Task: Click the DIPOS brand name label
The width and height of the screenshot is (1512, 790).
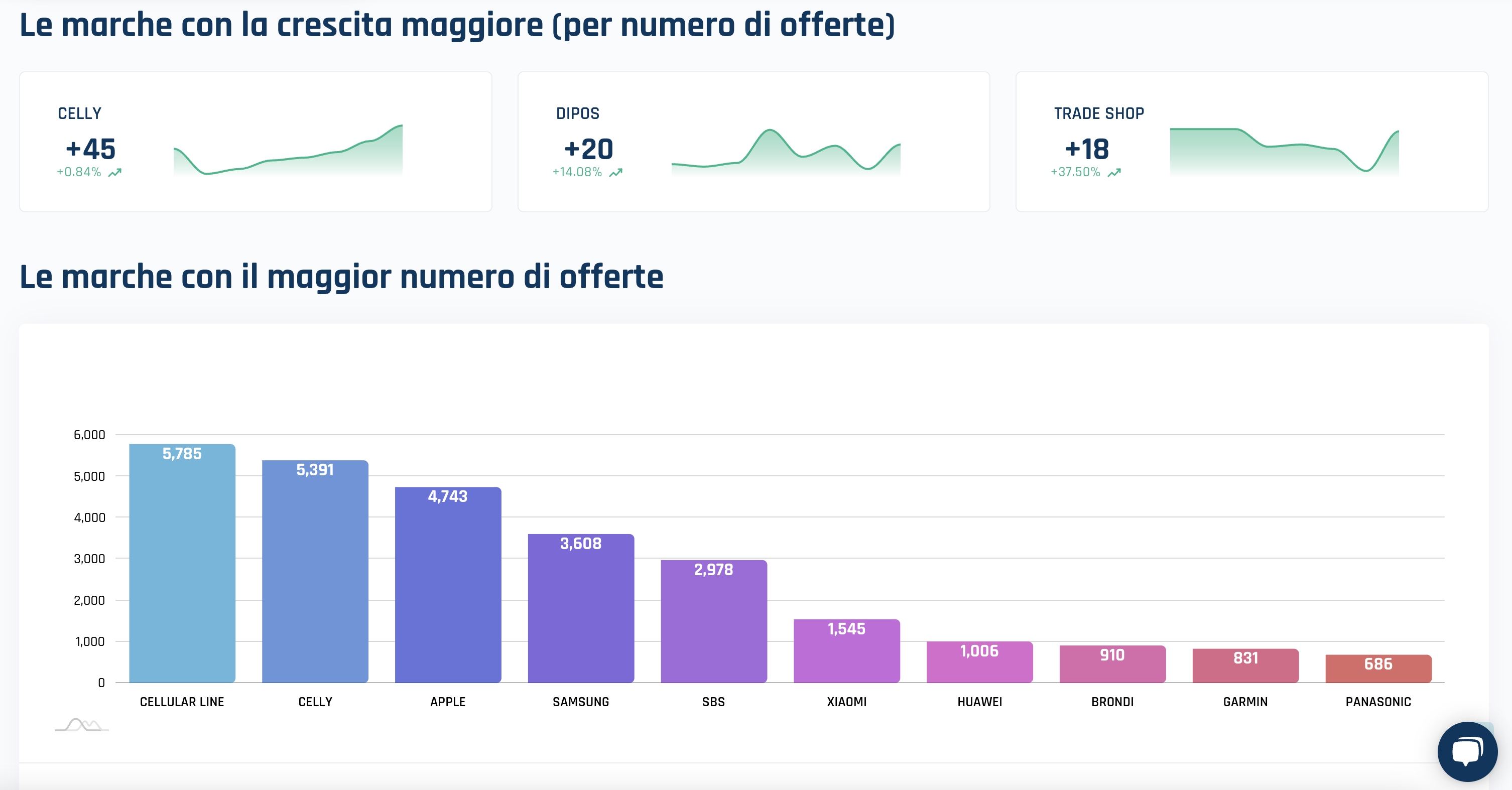Action: click(x=578, y=113)
